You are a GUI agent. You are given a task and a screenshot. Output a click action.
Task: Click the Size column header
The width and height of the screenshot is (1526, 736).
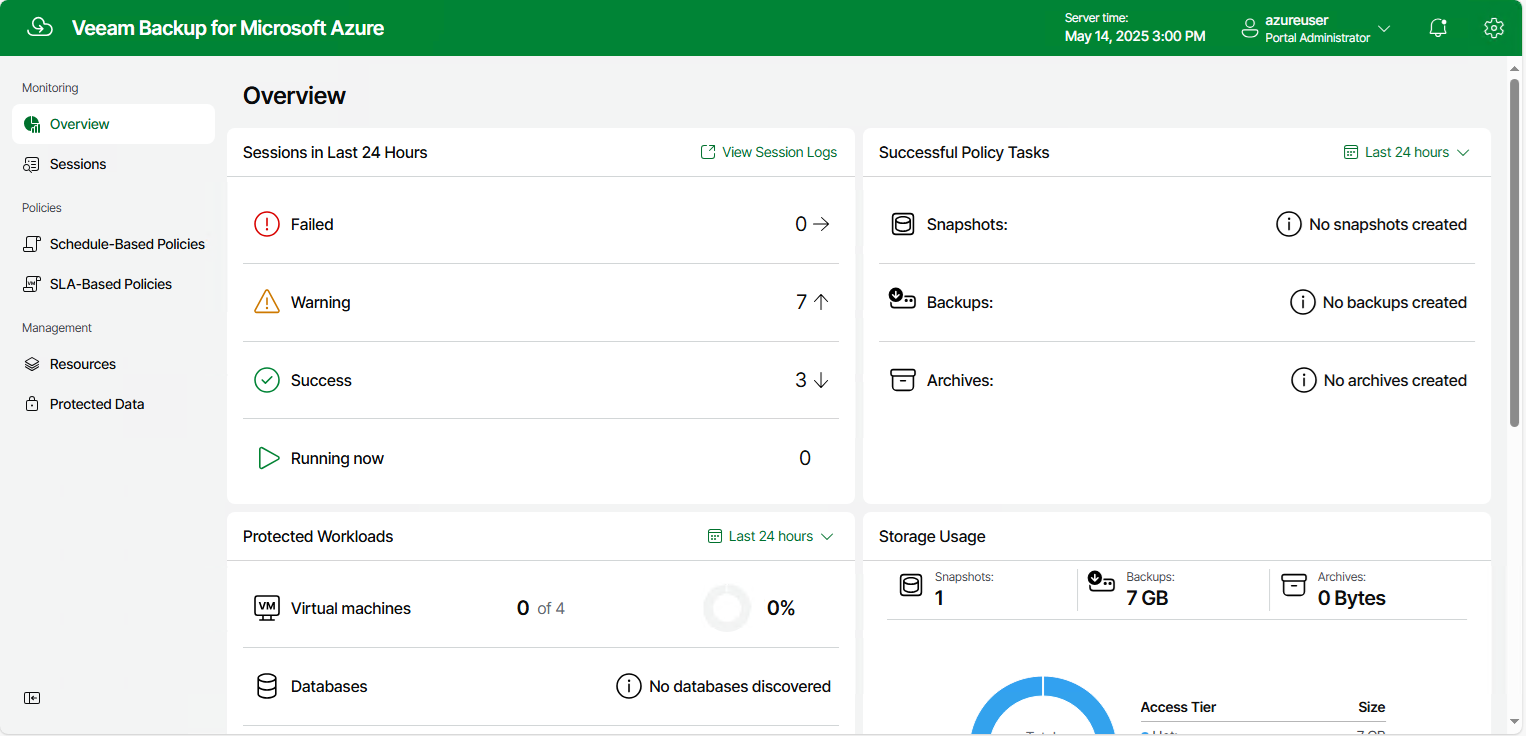(x=1372, y=707)
